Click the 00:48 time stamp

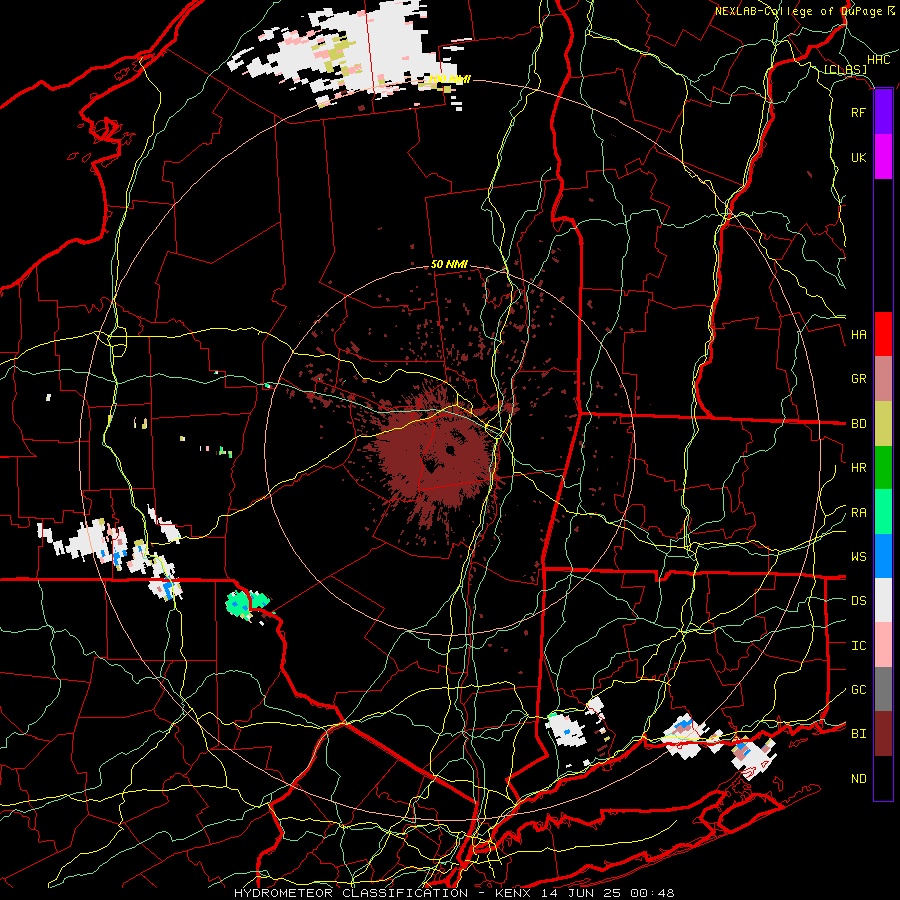coord(652,893)
